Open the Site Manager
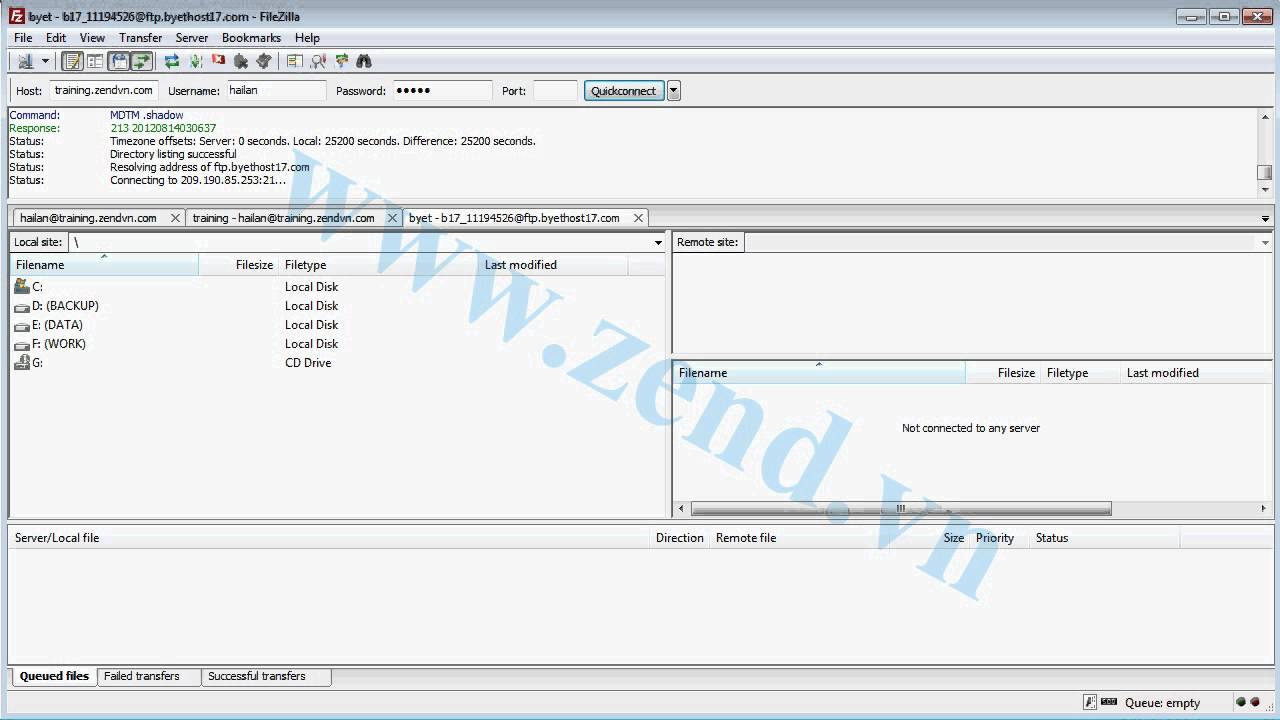 click(25, 61)
